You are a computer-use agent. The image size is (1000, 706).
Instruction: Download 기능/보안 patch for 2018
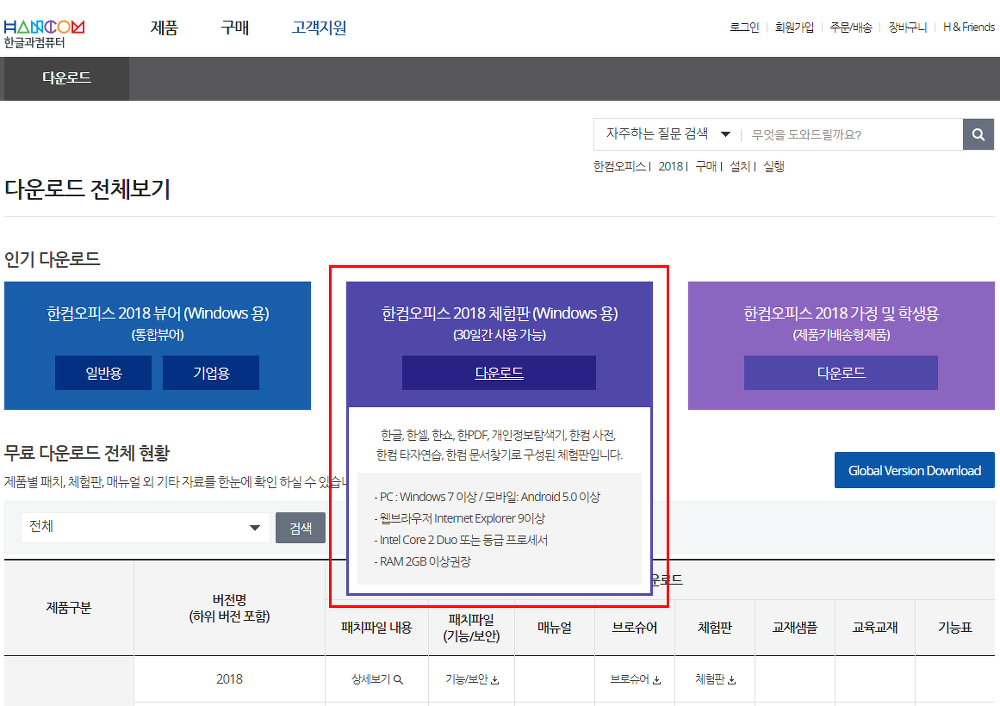click(x=471, y=679)
